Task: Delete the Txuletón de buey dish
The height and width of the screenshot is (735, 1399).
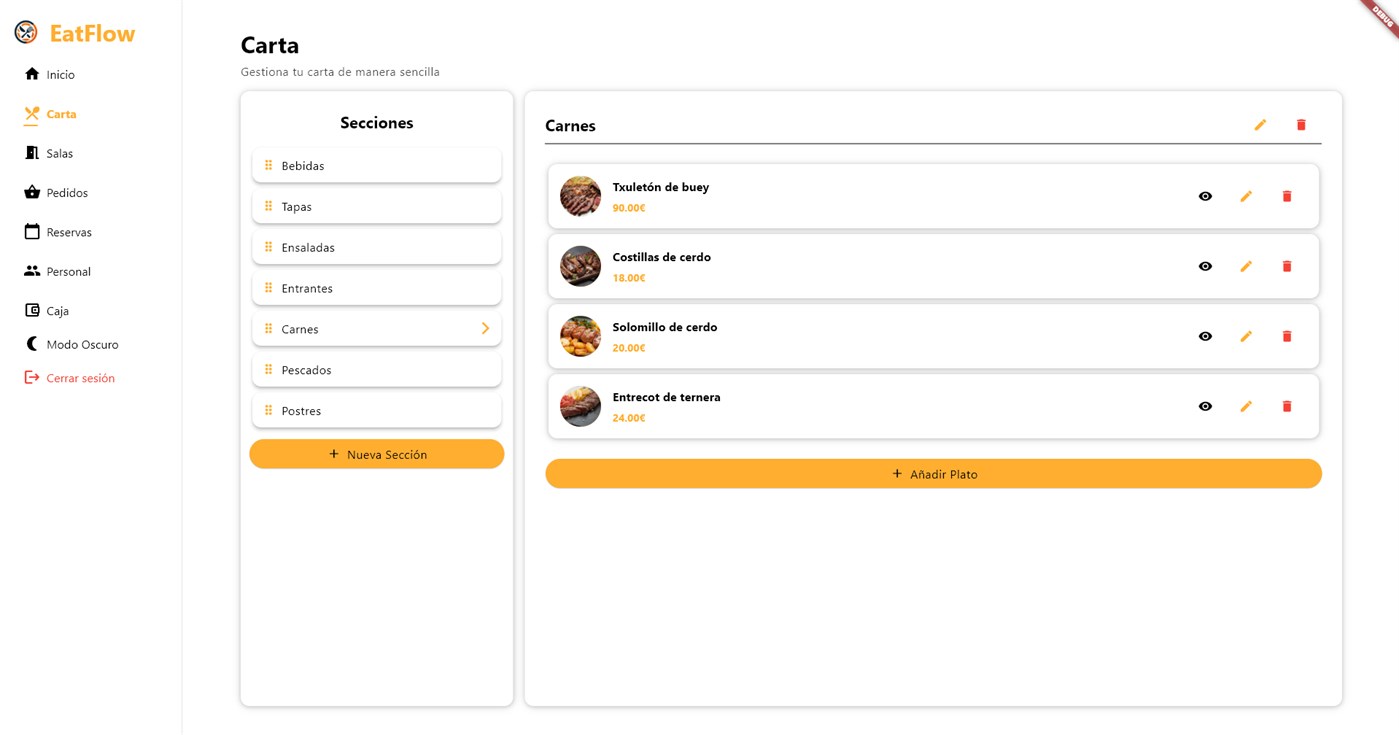Action: pos(1287,196)
